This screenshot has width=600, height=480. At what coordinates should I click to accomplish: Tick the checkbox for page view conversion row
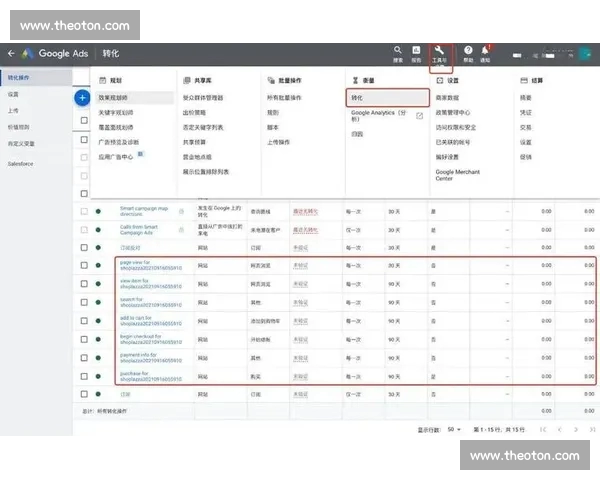click(84, 266)
